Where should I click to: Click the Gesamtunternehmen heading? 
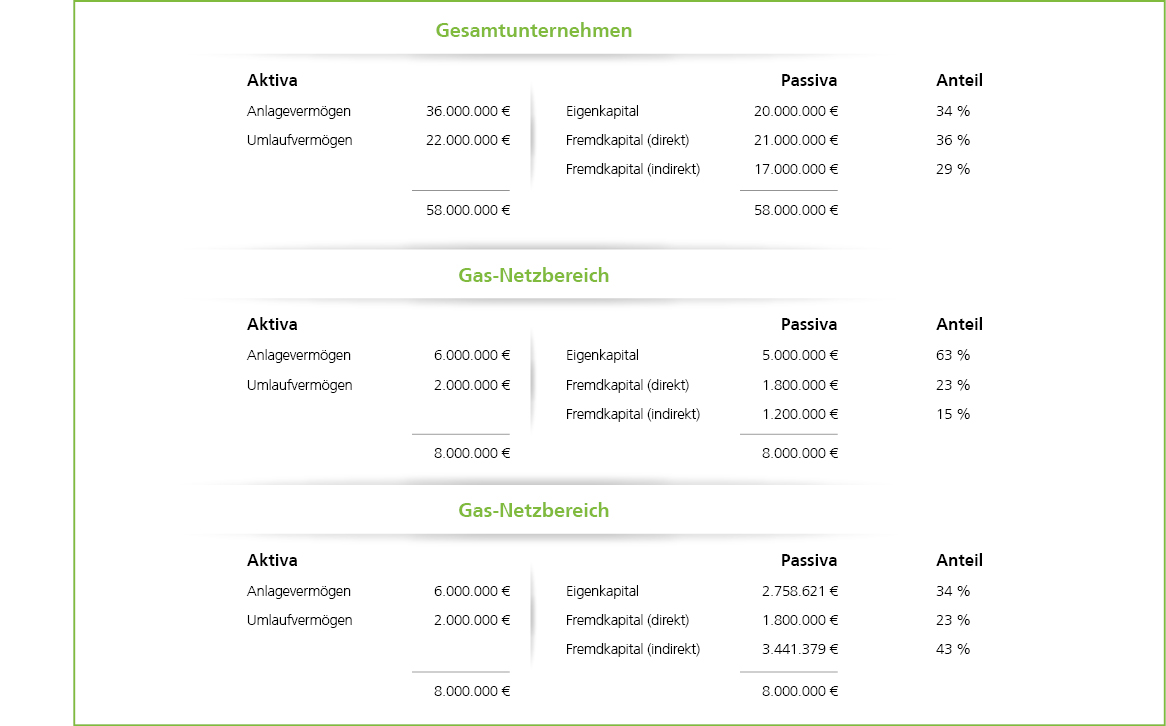pos(533,30)
